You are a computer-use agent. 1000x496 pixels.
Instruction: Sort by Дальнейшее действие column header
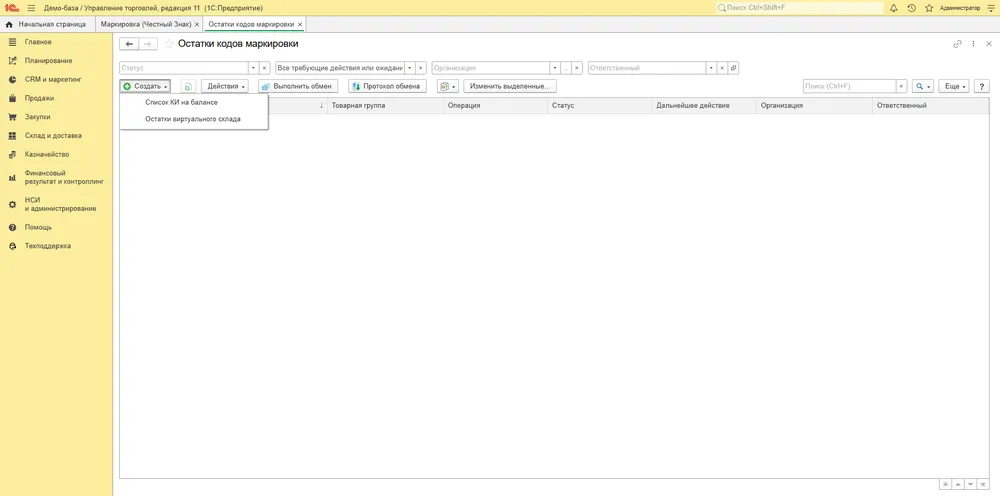click(x=704, y=106)
